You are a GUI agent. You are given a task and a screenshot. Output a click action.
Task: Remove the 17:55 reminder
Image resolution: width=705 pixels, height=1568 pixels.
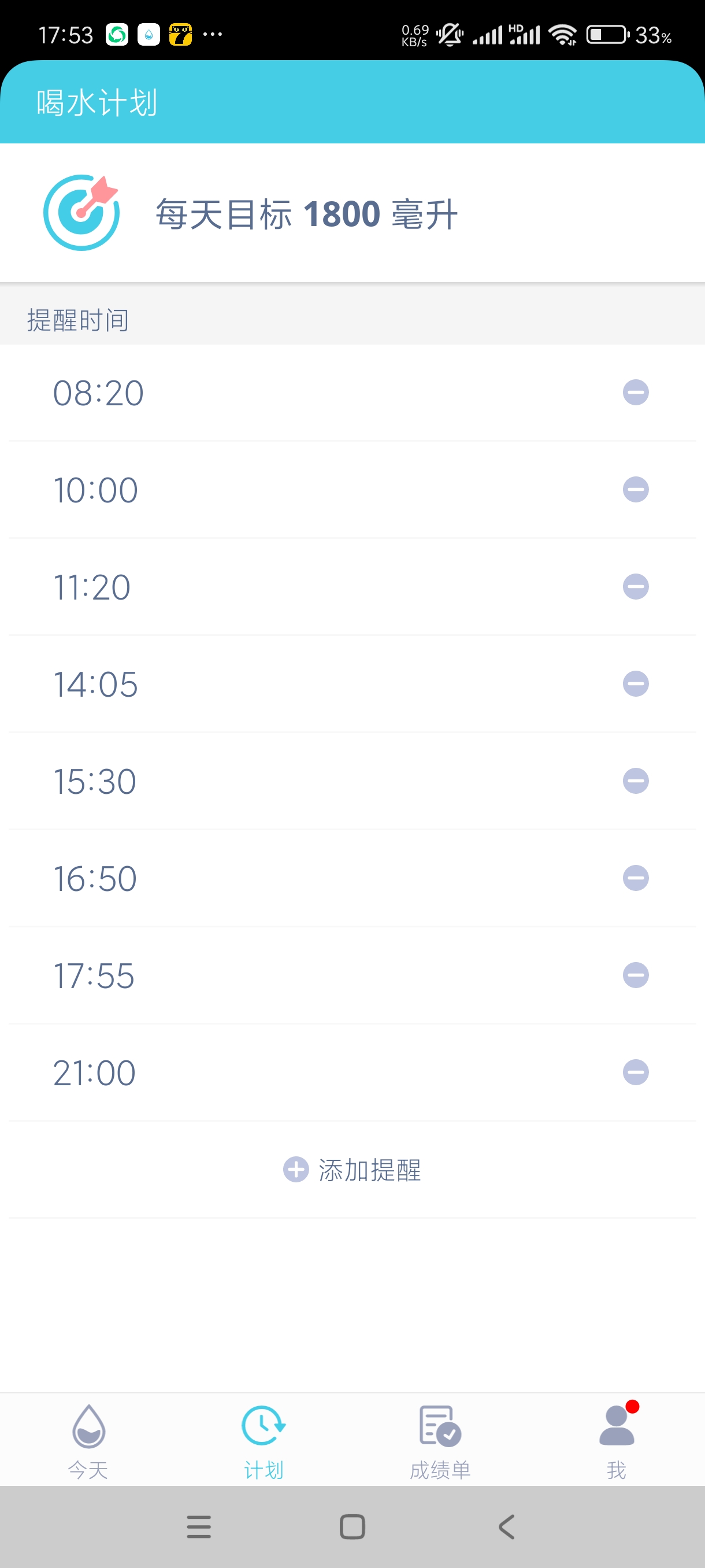[x=636, y=975]
